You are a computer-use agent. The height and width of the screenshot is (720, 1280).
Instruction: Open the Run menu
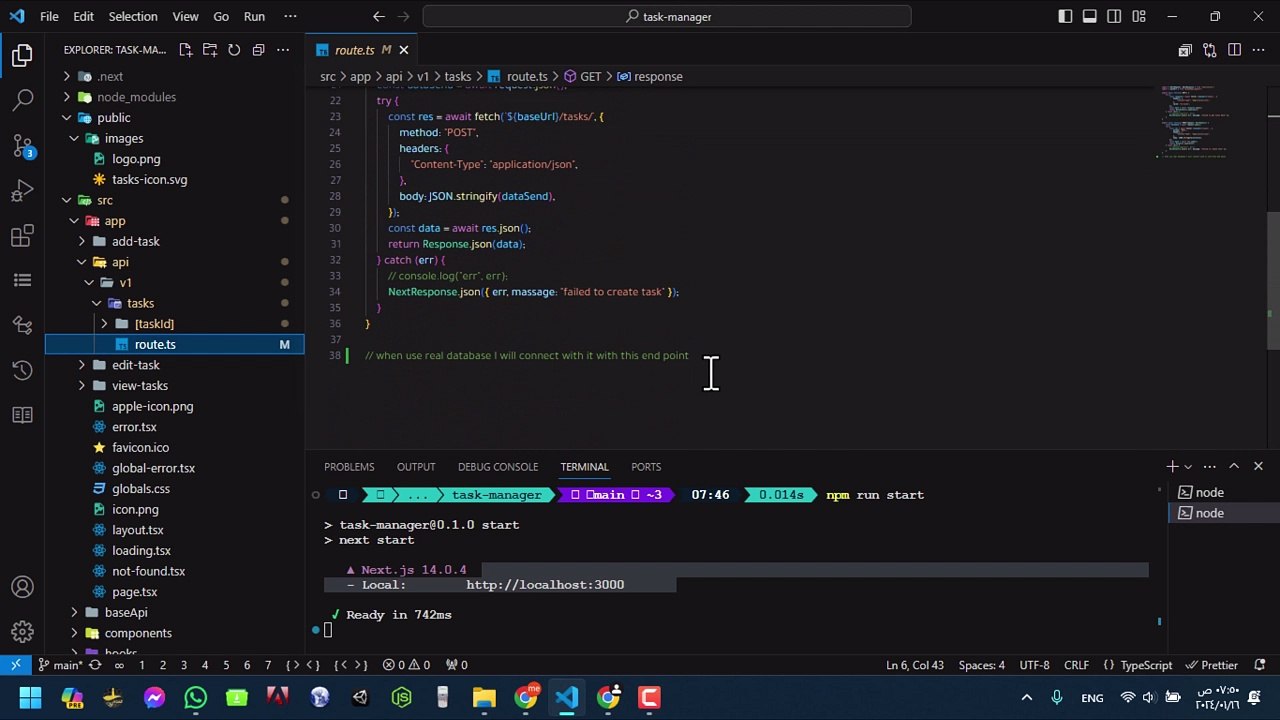(x=254, y=16)
